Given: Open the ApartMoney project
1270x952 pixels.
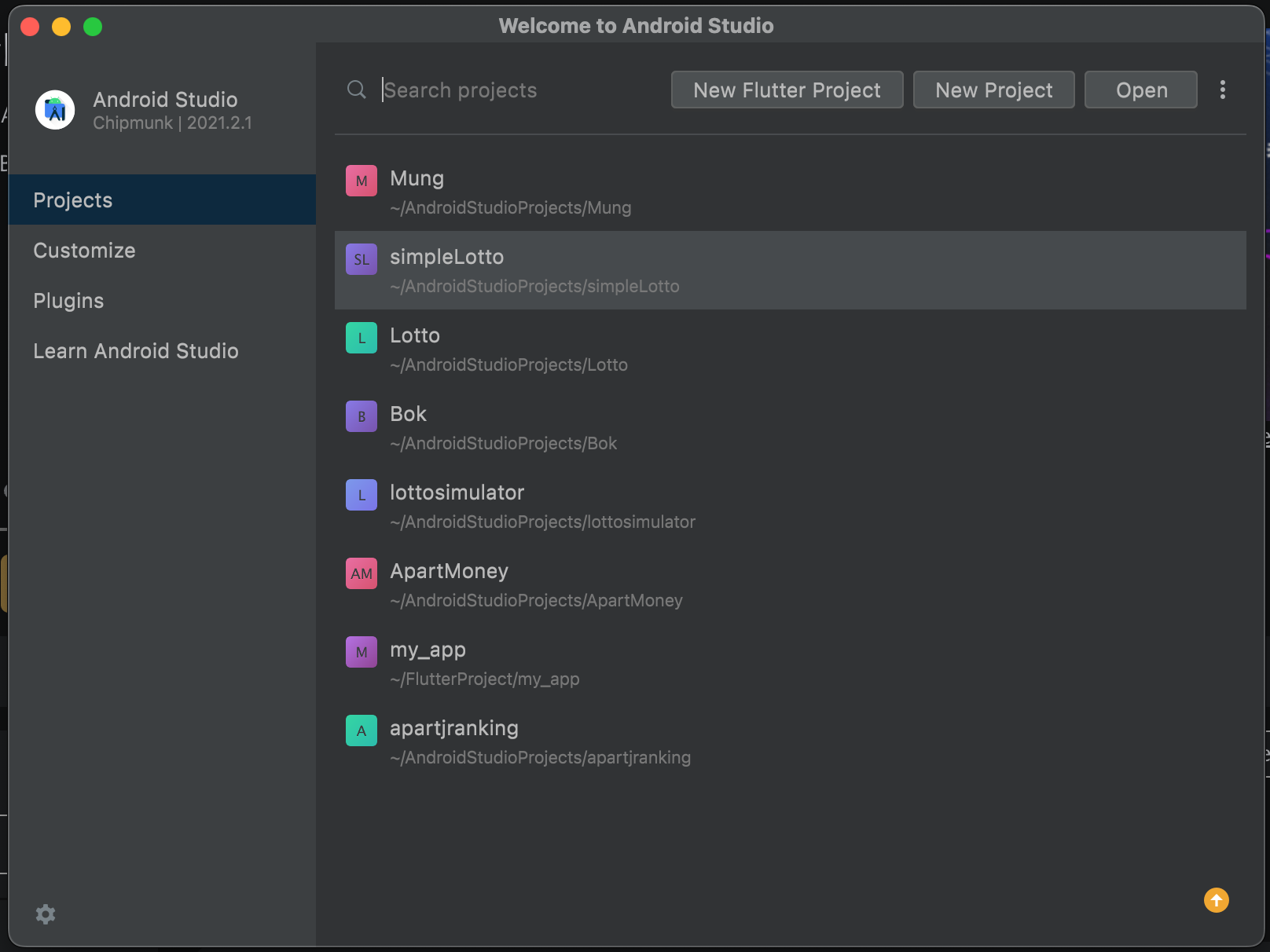Looking at the screenshot, I should click(x=791, y=584).
